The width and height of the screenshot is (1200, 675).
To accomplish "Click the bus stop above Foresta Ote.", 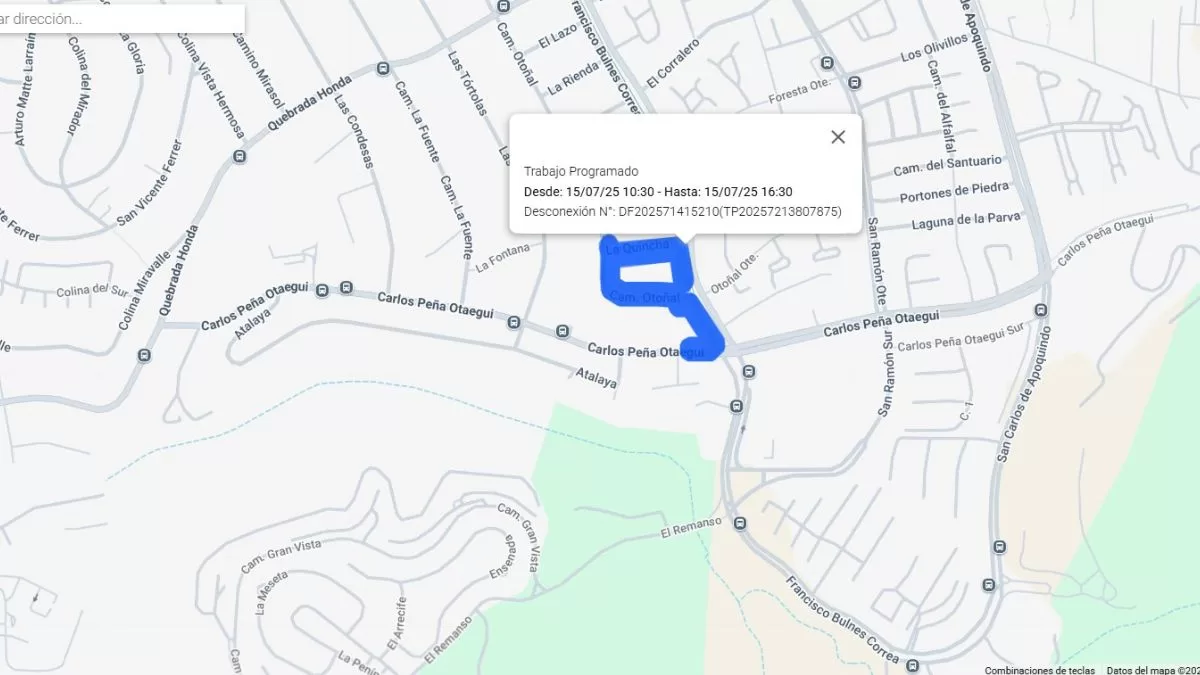I will click(826, 62).
